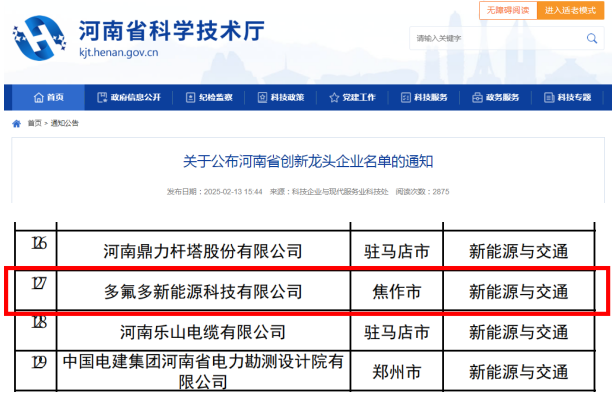Open the 纪检监察 nav item
The width and height of the screenshot is (612, 393).
point(209,97)
